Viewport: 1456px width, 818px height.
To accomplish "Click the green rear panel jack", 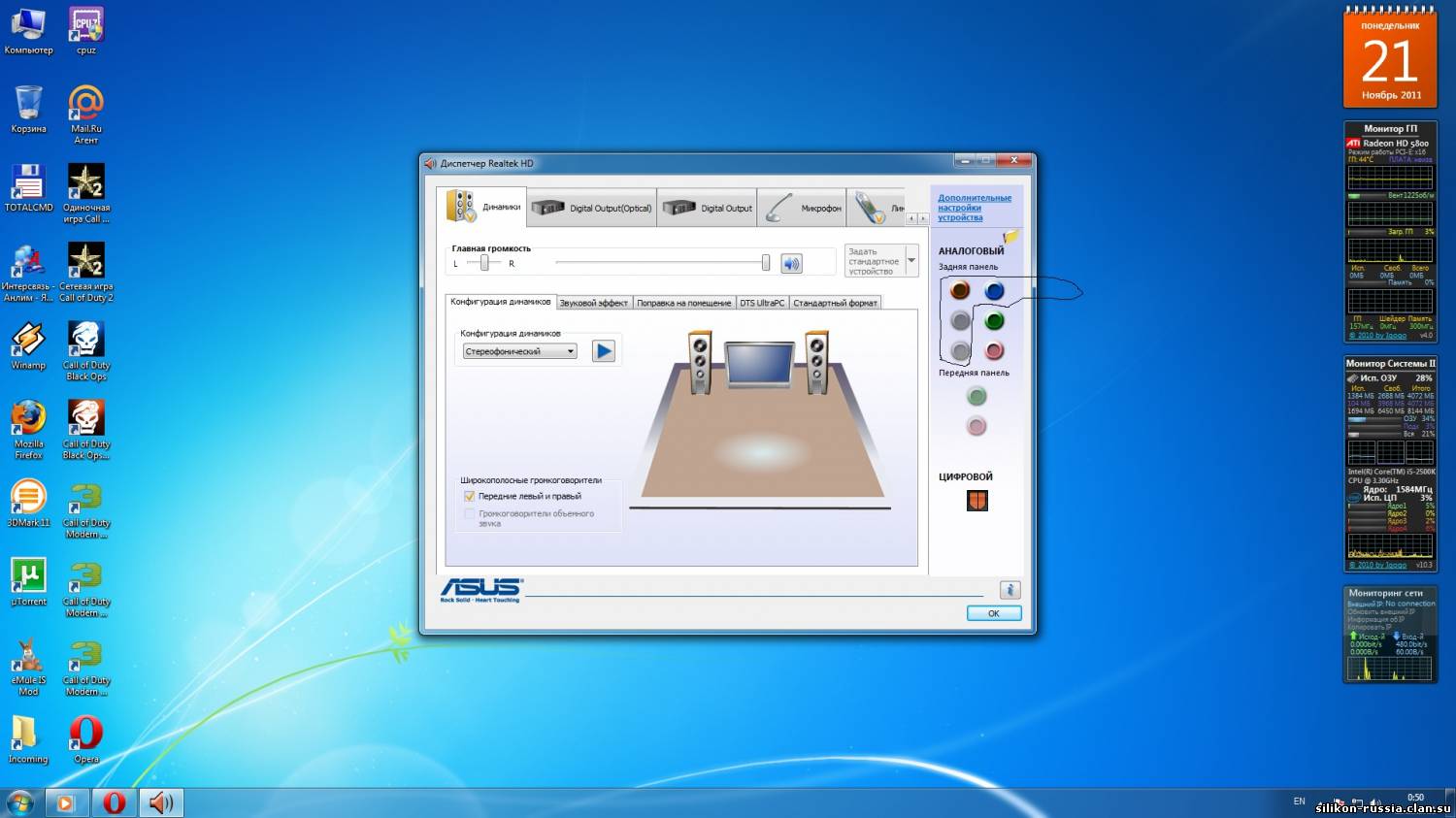I will [994, 320].
